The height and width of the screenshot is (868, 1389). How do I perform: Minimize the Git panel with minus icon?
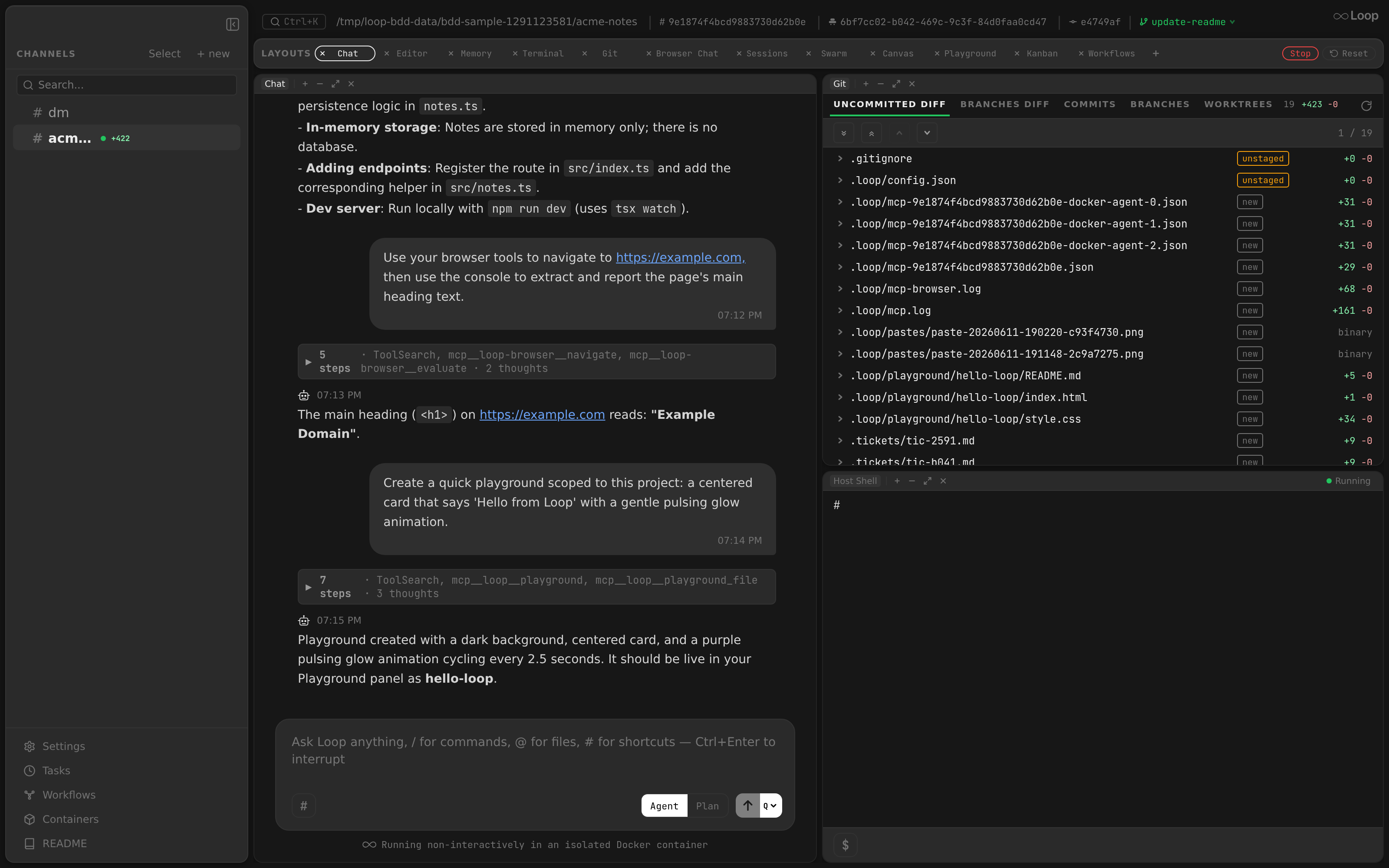[x=880, y=84]
